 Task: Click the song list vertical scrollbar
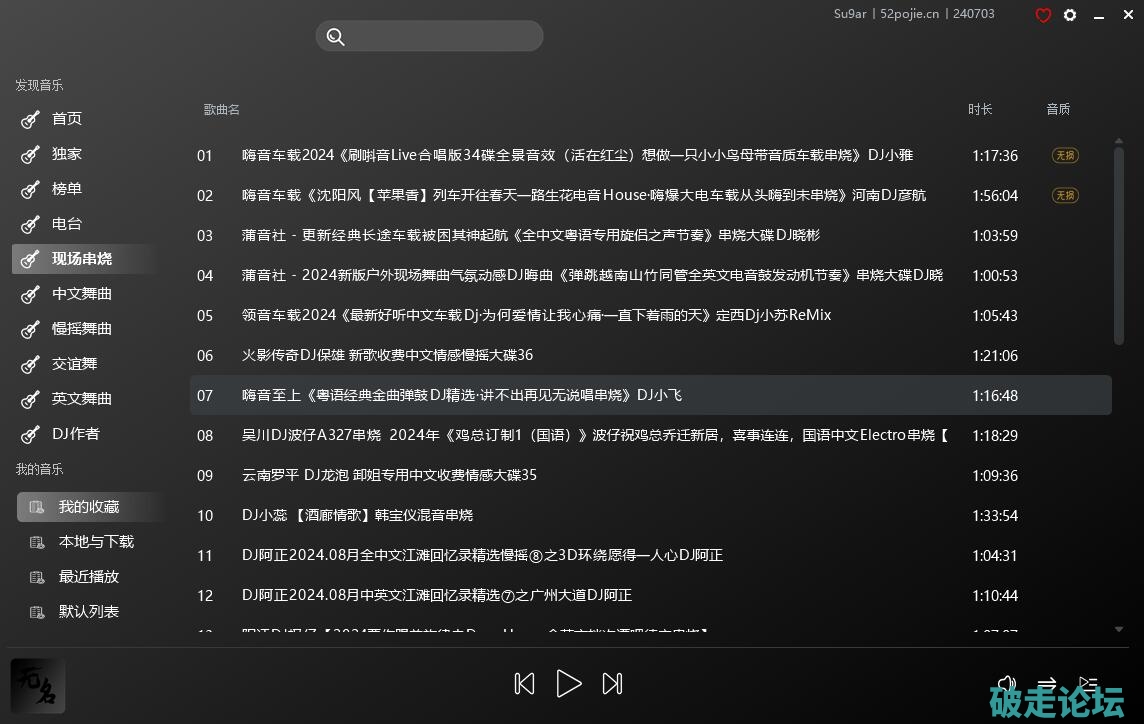tap(1119, 240)
